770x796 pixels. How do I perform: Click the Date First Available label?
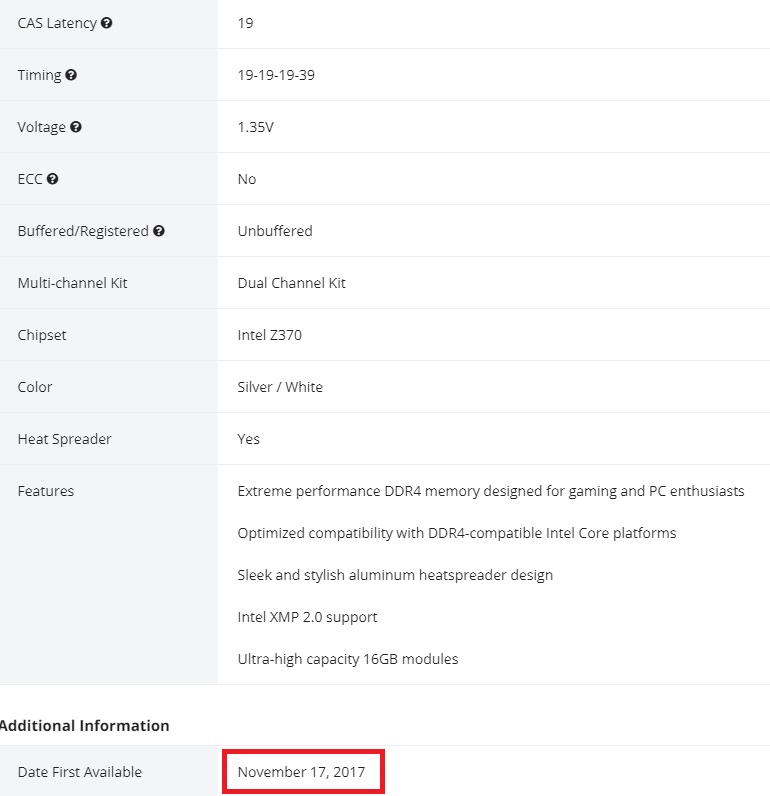click(x=80, y=772)
